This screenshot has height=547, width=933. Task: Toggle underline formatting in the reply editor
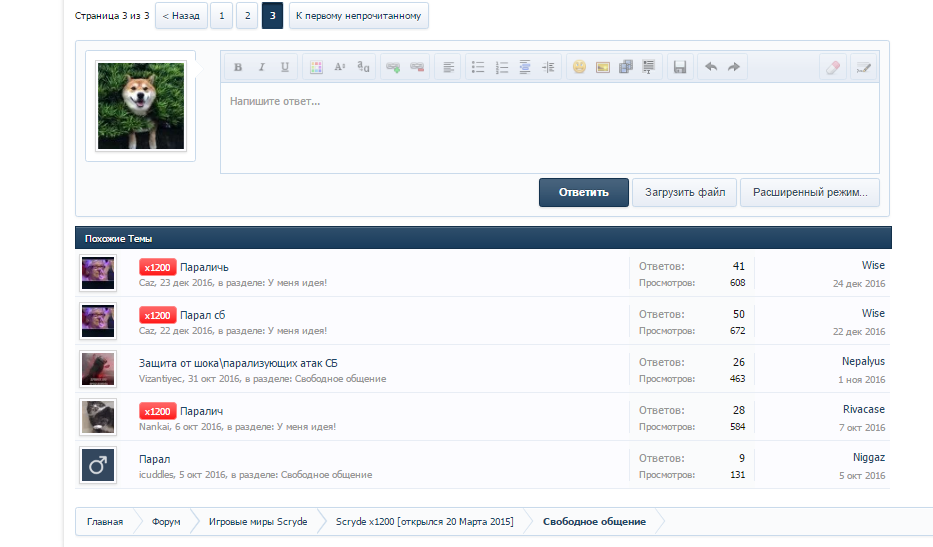tap(285, 67)
